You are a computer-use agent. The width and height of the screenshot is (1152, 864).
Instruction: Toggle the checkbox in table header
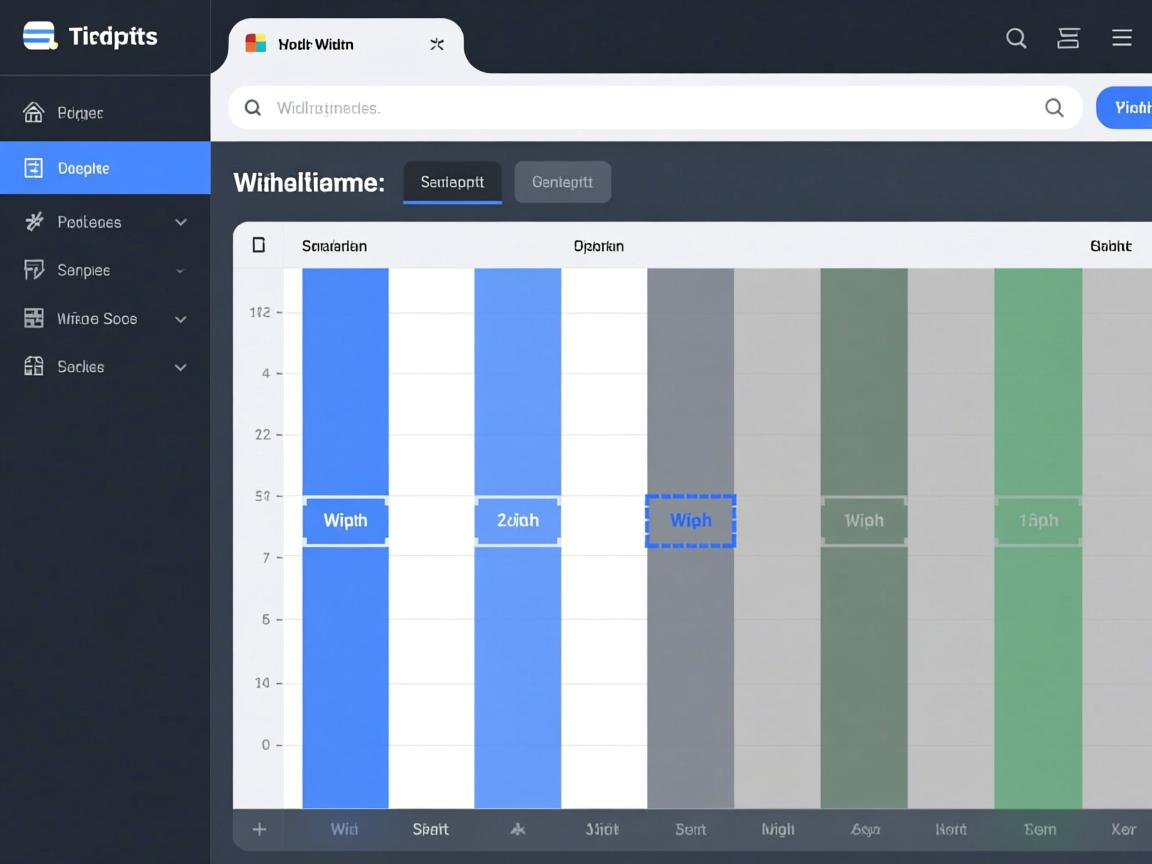point(259,245)
